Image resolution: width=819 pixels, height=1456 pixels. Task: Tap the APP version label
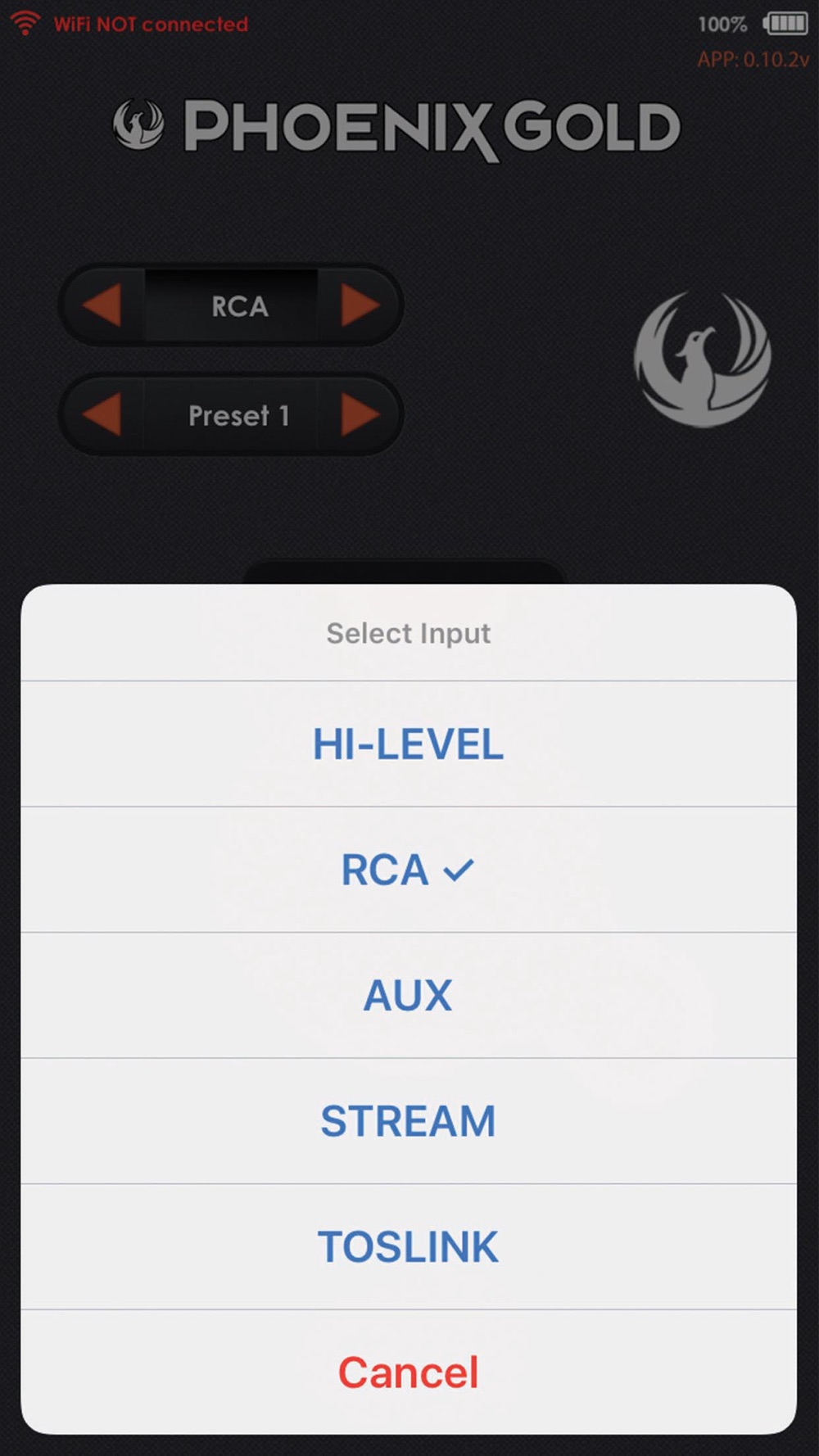click(x=753, y=60)
